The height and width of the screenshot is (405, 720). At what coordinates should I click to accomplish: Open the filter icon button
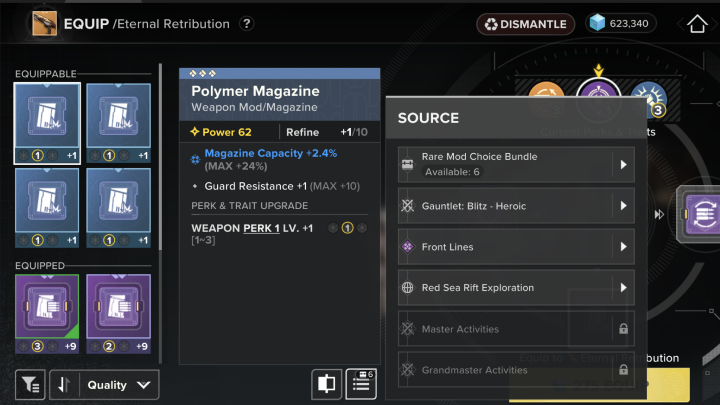point(30,384)
